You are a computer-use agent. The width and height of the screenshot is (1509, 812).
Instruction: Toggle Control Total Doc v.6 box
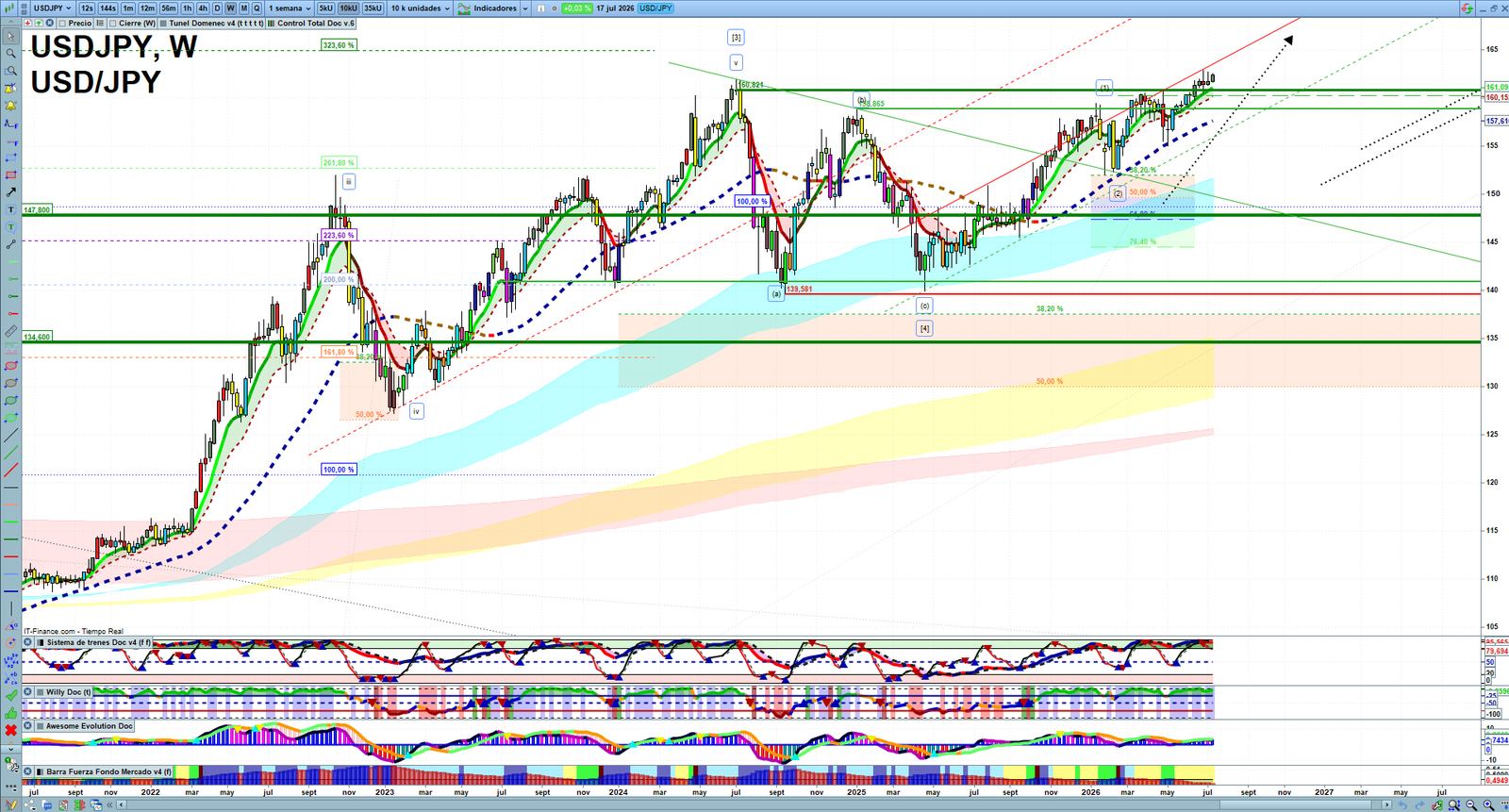click(271, 23)
